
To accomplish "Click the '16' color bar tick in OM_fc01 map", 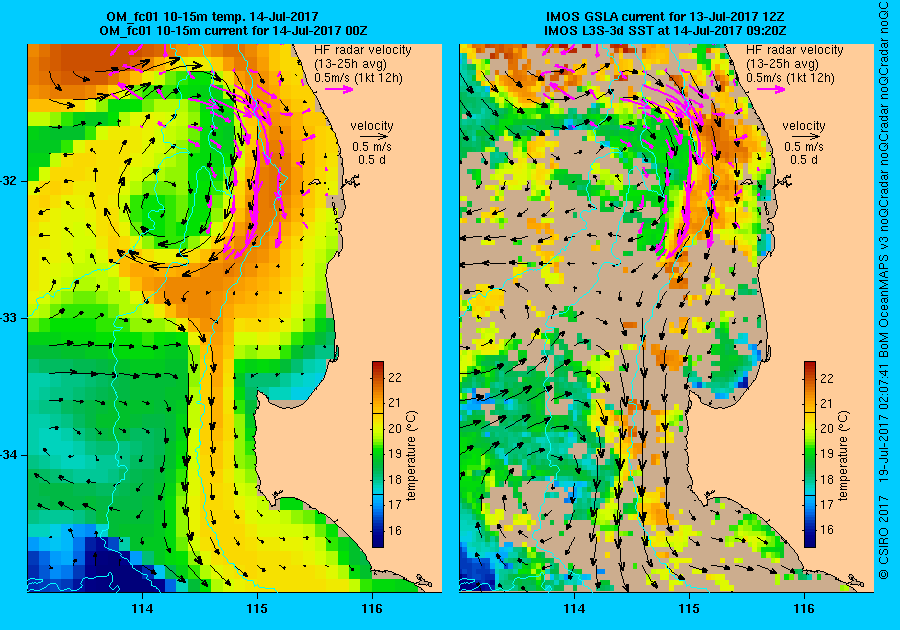I will (395, 531).
